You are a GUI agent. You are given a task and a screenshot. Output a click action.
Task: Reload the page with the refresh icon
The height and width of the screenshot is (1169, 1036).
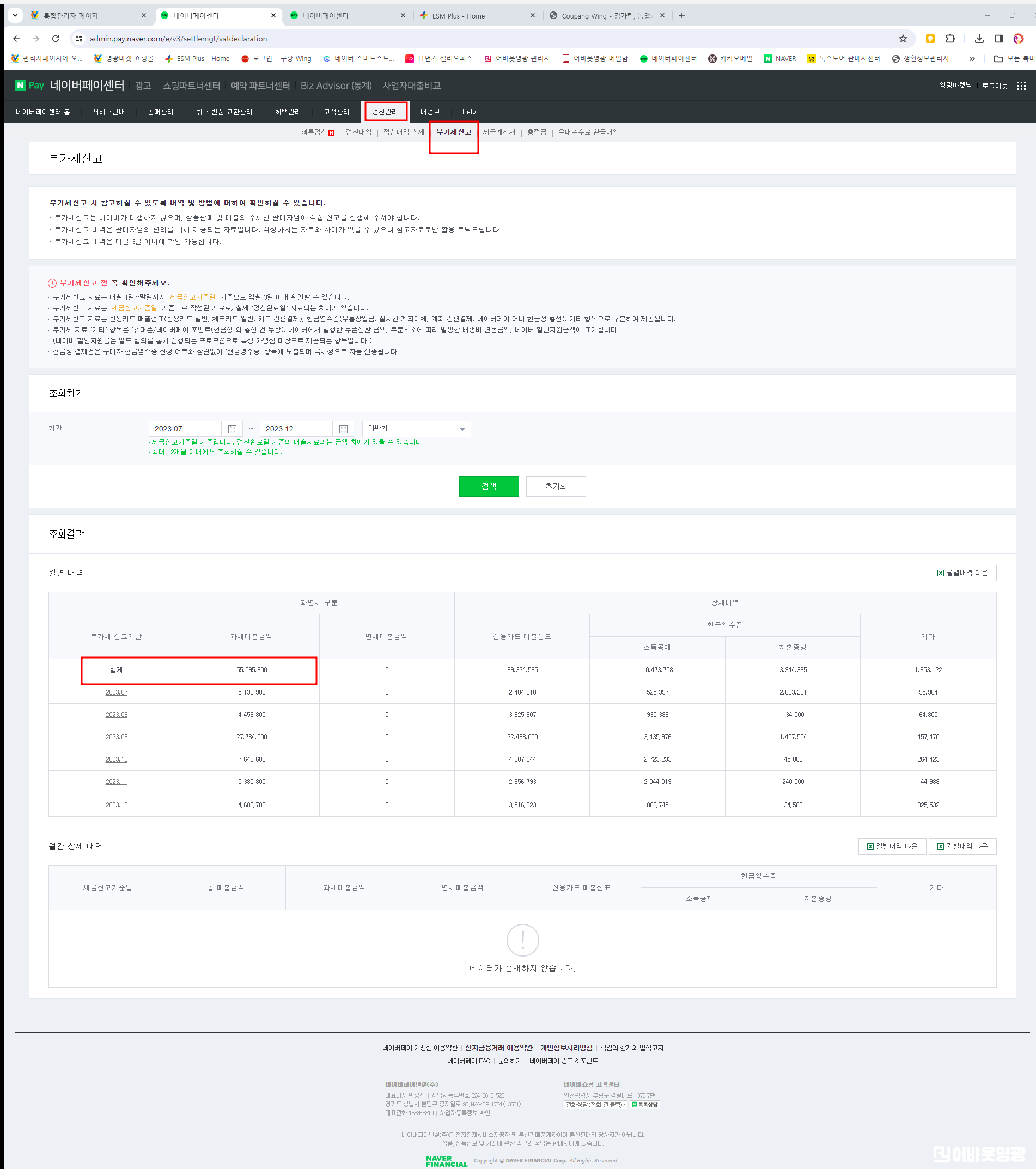[x=56, y=39]
